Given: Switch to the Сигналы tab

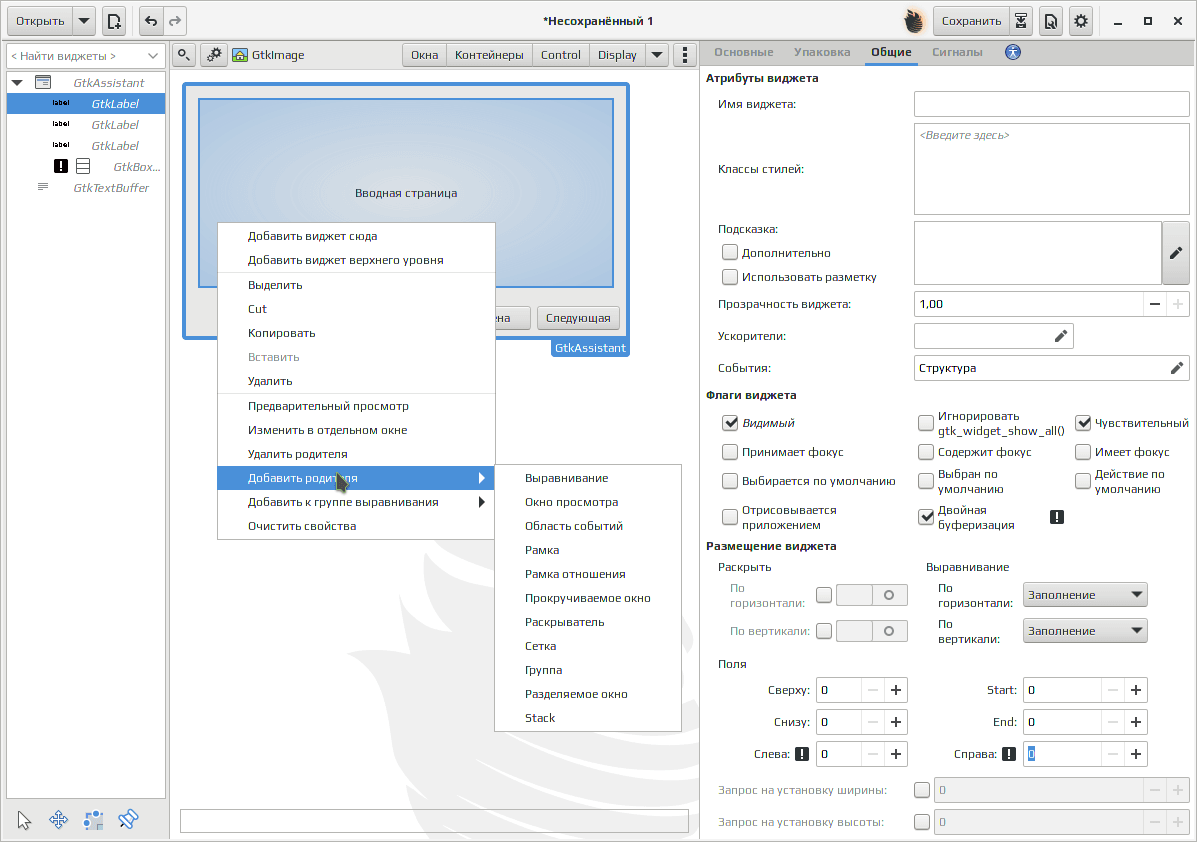Looking at the screenshot, I should pos(957,52).
